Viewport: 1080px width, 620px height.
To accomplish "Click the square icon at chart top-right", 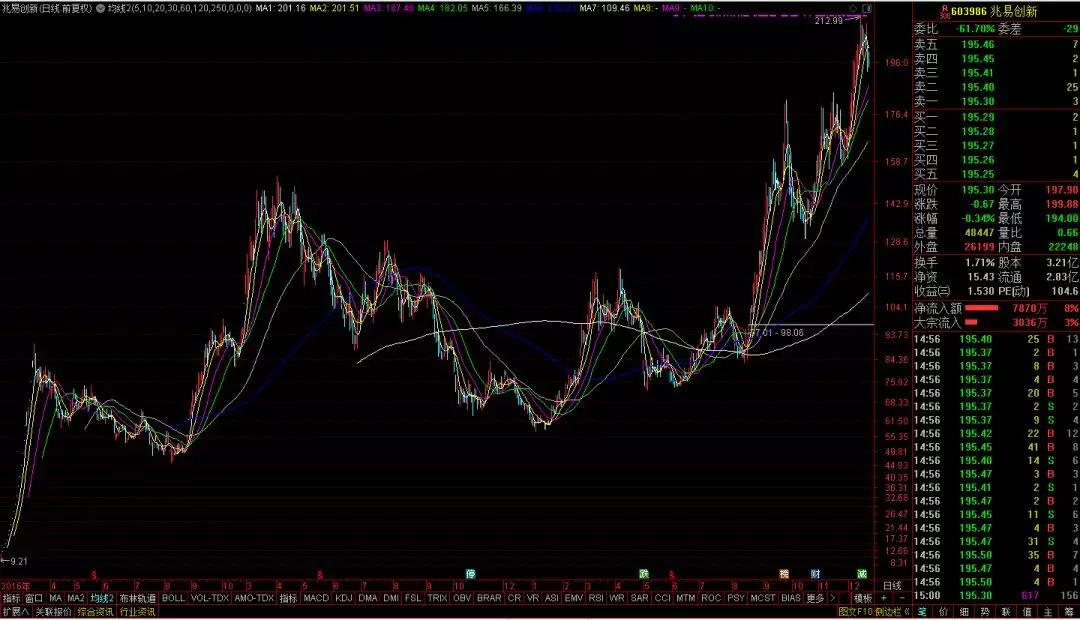I will [x=866, y=8].
